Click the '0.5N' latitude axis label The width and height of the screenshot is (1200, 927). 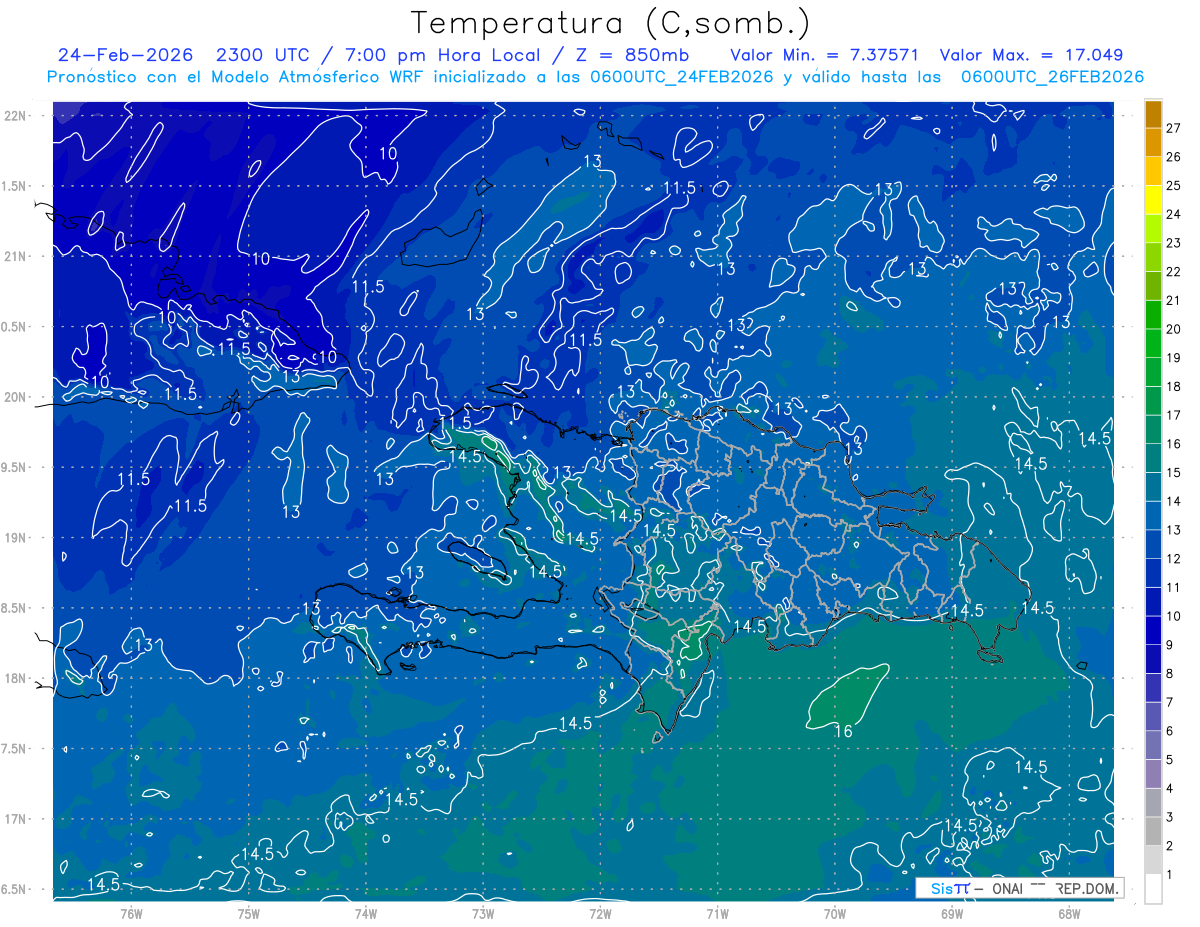coord(14,327)
